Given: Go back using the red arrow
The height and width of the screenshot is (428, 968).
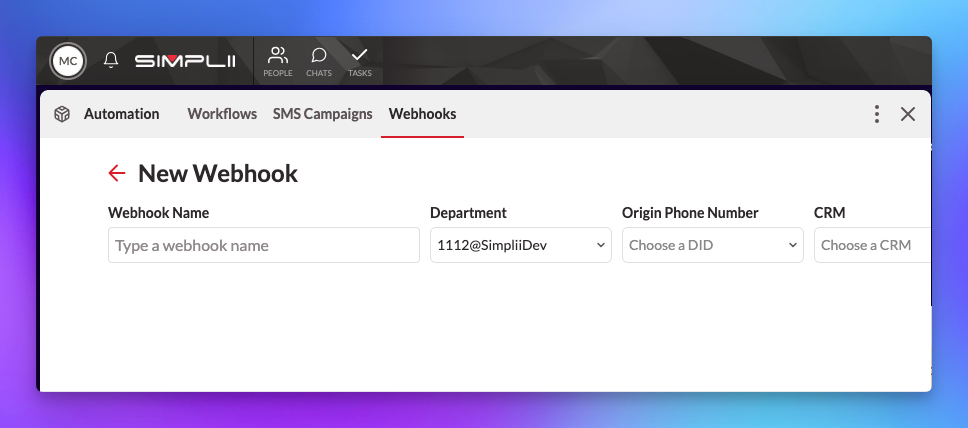Looking at the screenshot, I should (117, 174).
